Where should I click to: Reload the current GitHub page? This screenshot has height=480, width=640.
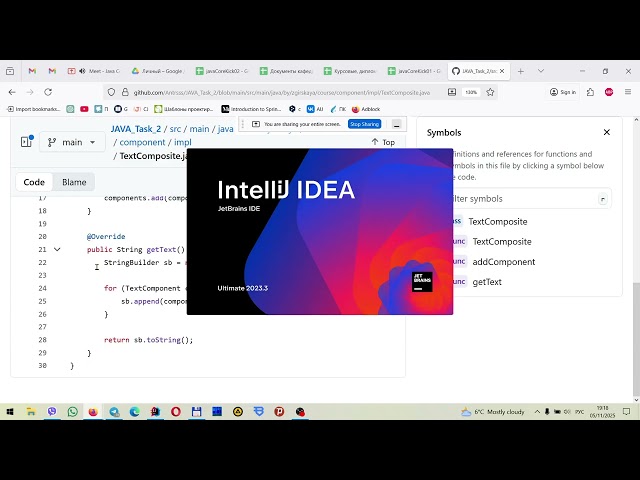48,92
